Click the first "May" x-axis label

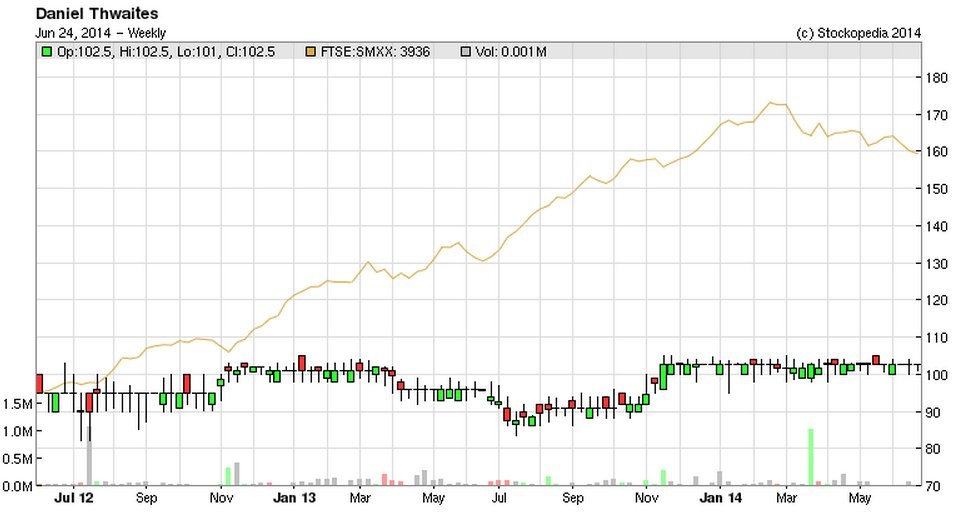[433, 498]
